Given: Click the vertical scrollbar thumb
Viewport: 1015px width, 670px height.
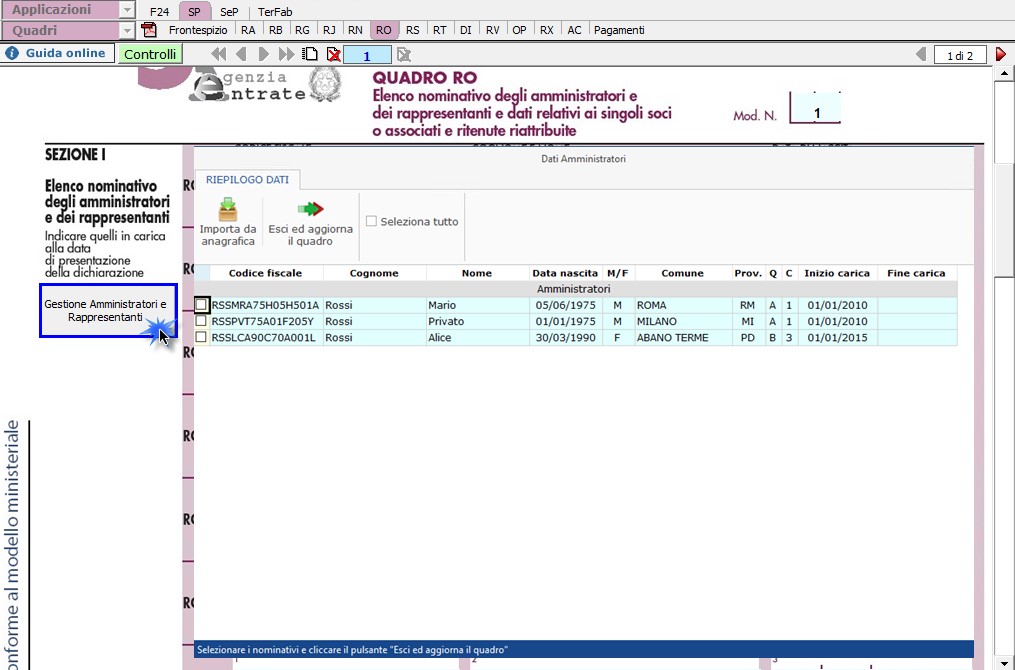Looking at the screenshot, I should [x=1004, y=220].
